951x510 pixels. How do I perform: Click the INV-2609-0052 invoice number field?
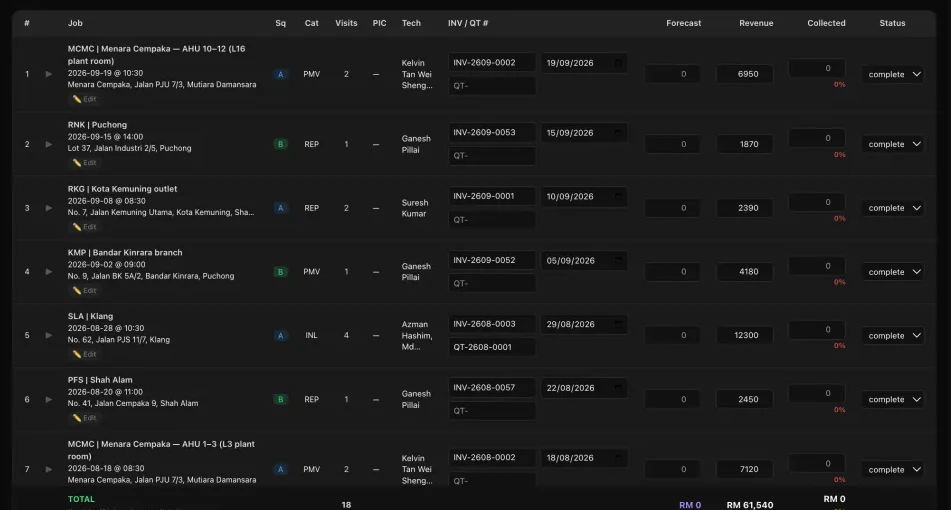tap(492, 260)
